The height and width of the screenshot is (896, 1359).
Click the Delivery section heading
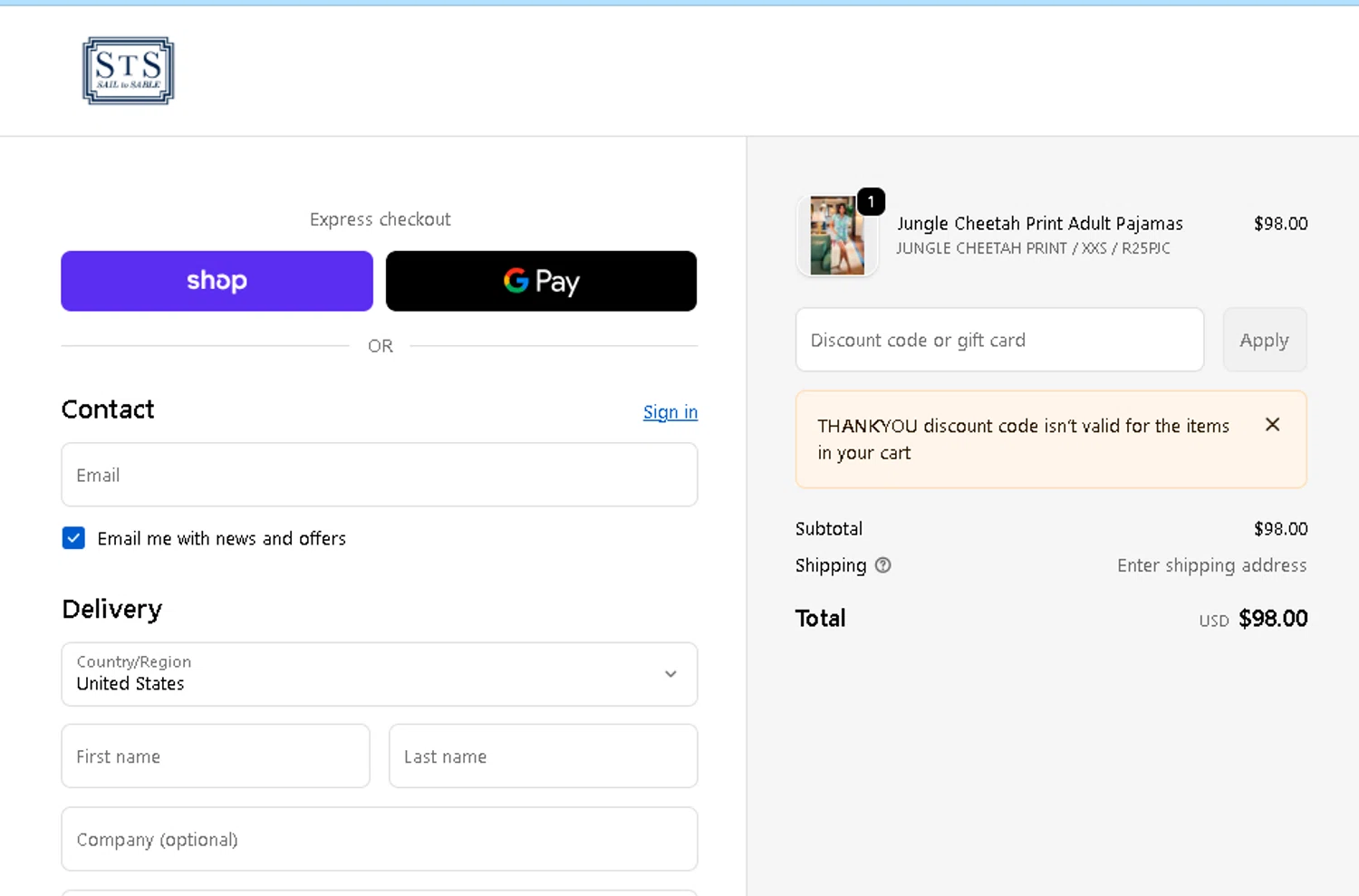tap(112, 610)
